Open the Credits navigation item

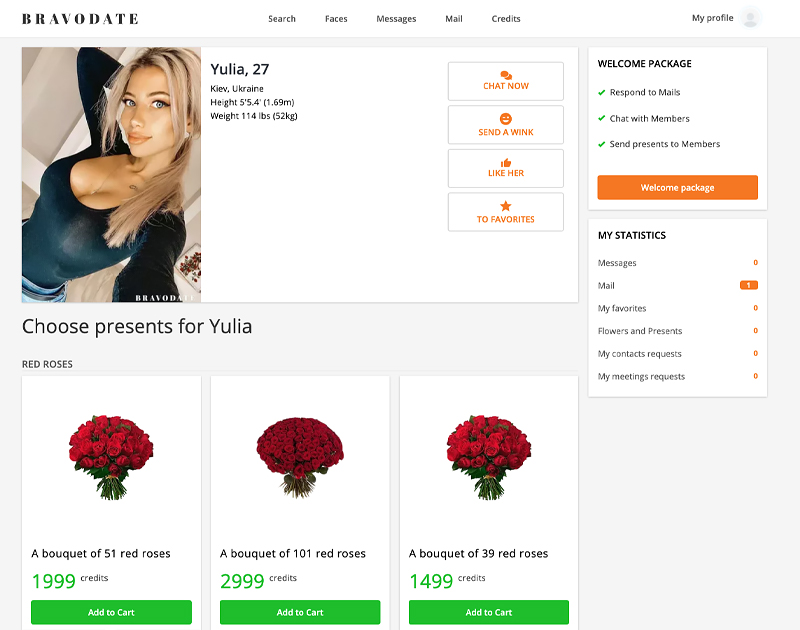506,19
